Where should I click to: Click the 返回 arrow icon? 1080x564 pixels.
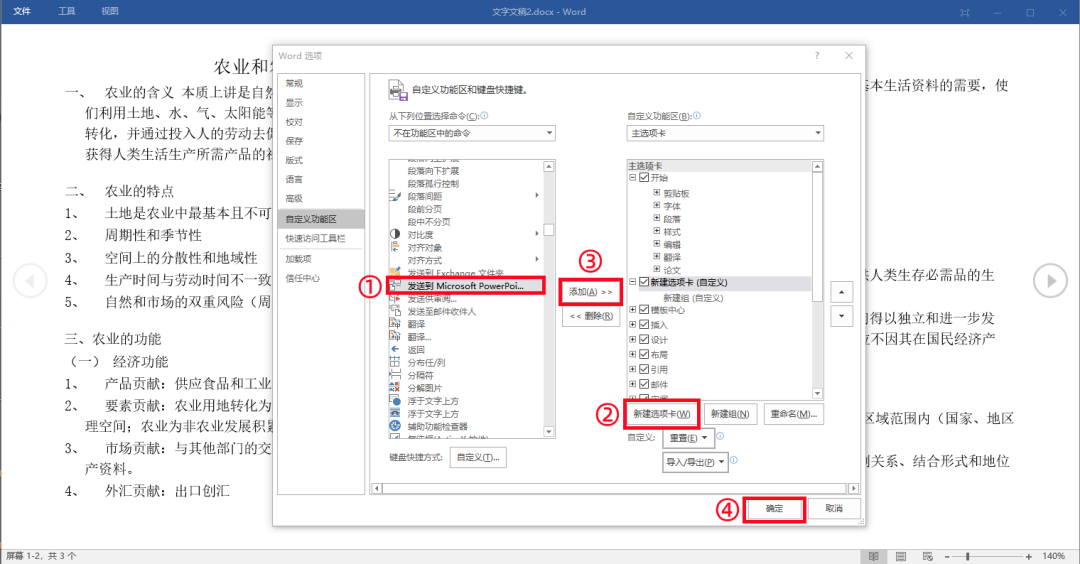pyautogui.click(x=395, y=349)
